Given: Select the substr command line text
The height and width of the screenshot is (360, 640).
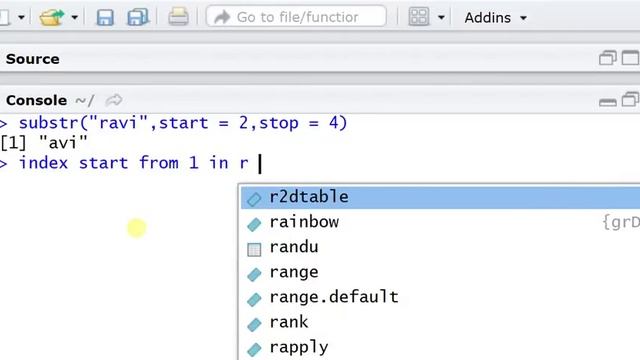Looking at the screenshot, I should tap(183, 123).
